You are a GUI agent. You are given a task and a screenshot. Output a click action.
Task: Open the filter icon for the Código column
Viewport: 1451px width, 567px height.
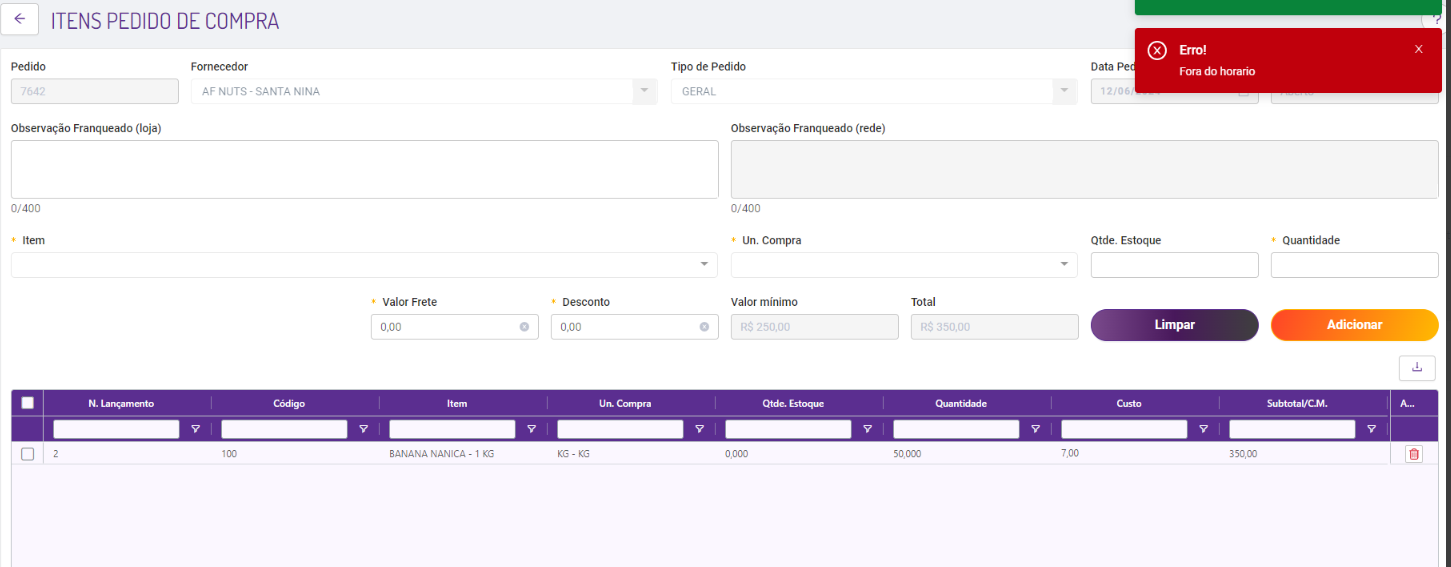pos(363,429)
